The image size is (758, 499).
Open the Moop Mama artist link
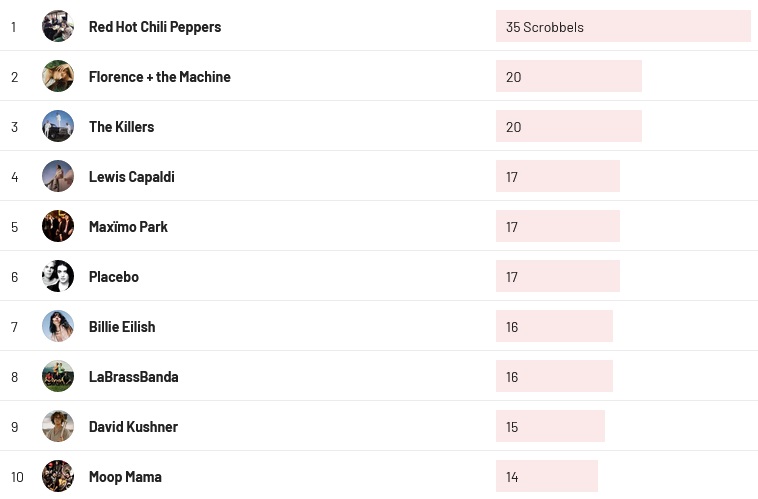click(x=125, y=477)
